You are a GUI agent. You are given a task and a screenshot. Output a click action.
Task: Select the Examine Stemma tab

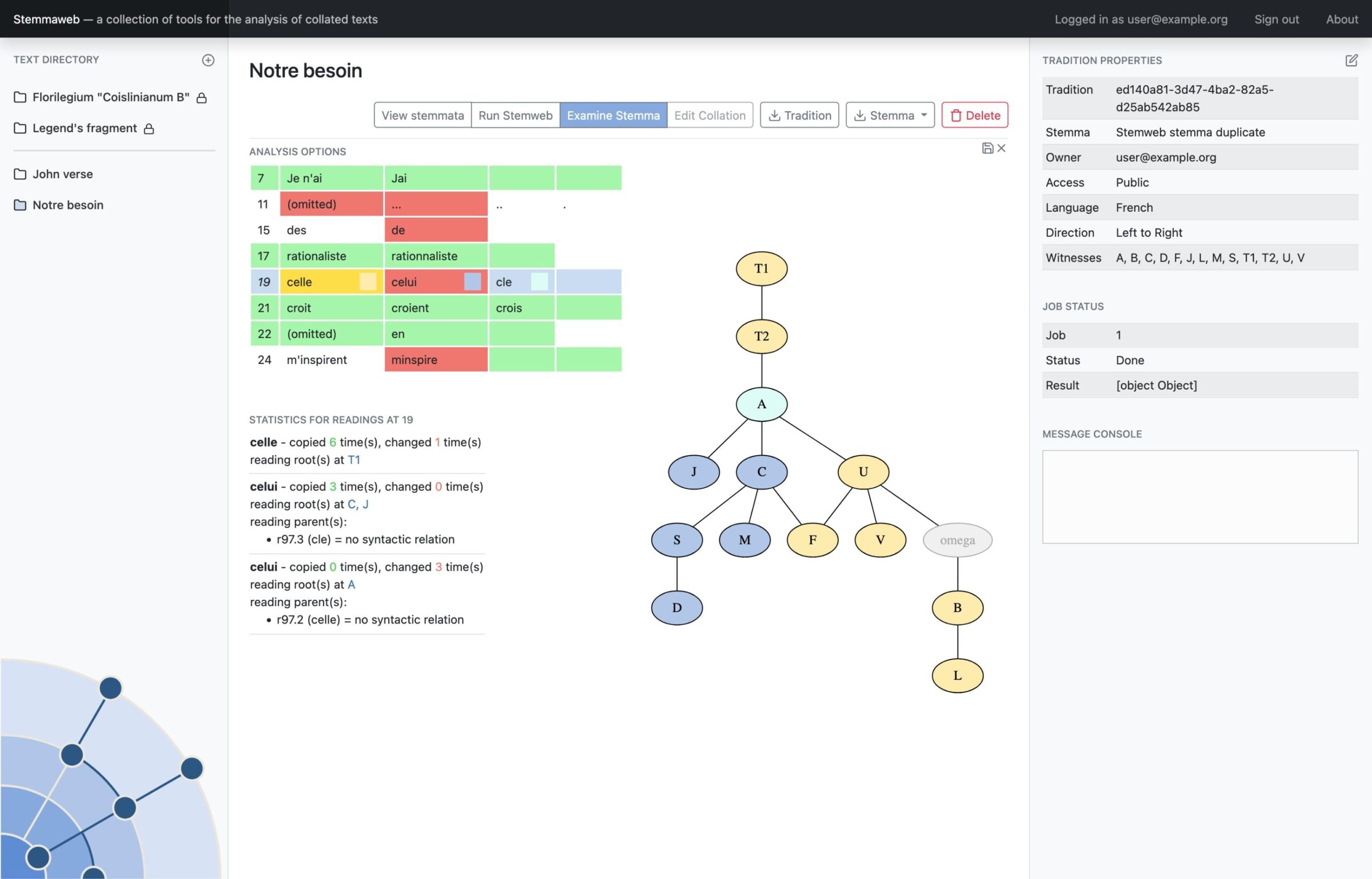point(613,115)
